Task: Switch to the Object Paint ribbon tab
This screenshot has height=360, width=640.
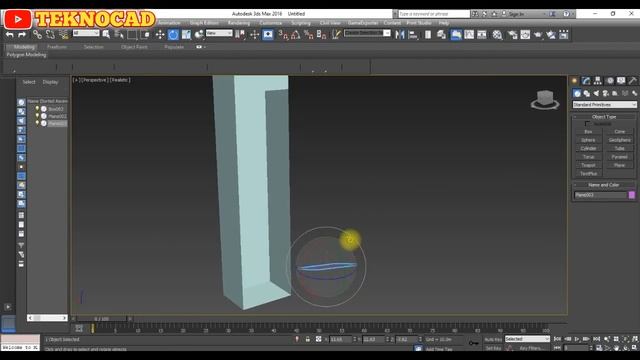Action: pos(134,47)
